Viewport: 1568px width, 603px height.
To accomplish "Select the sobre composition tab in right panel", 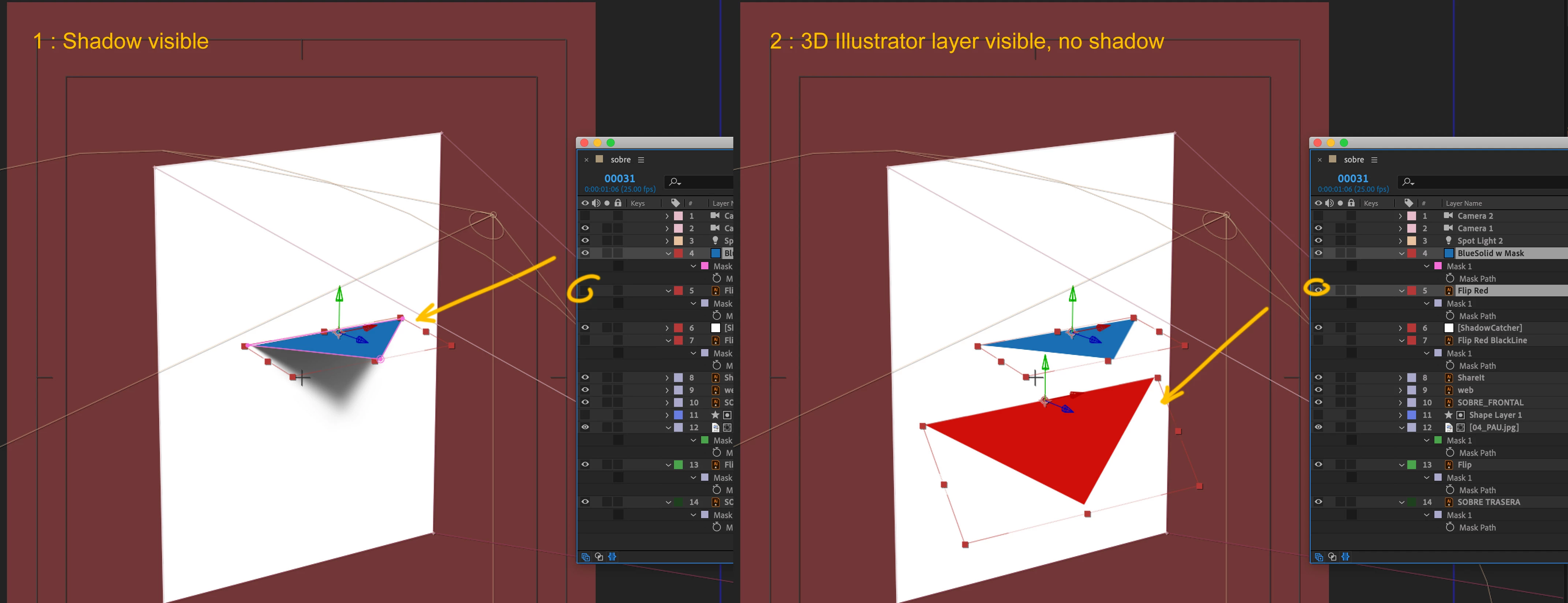I will (x=1353, y=160).
